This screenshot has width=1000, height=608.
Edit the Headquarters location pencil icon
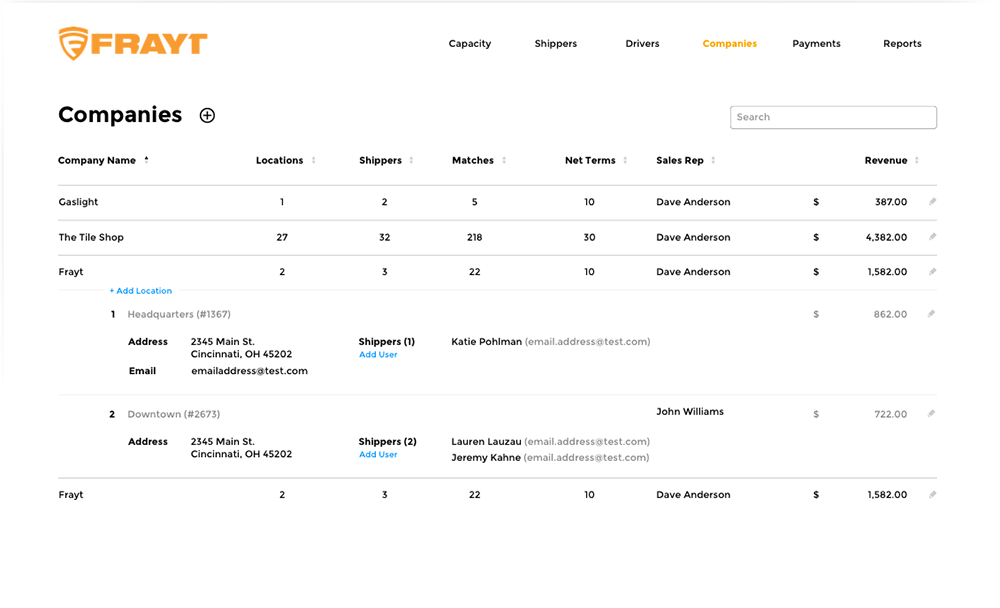[x=931, y=314]
